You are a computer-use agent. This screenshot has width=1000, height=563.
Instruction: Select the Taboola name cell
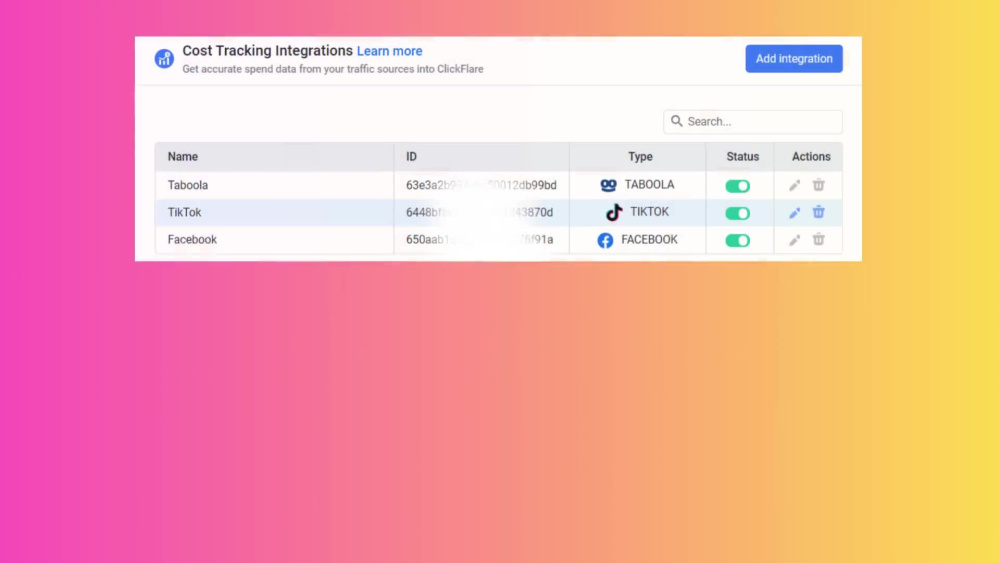click(274, 185)
